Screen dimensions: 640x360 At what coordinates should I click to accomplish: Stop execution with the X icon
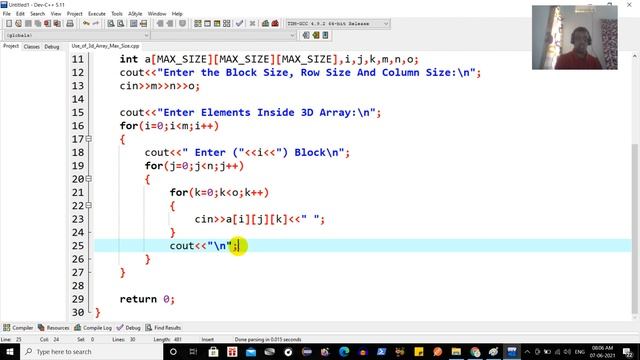click(252, 24)
